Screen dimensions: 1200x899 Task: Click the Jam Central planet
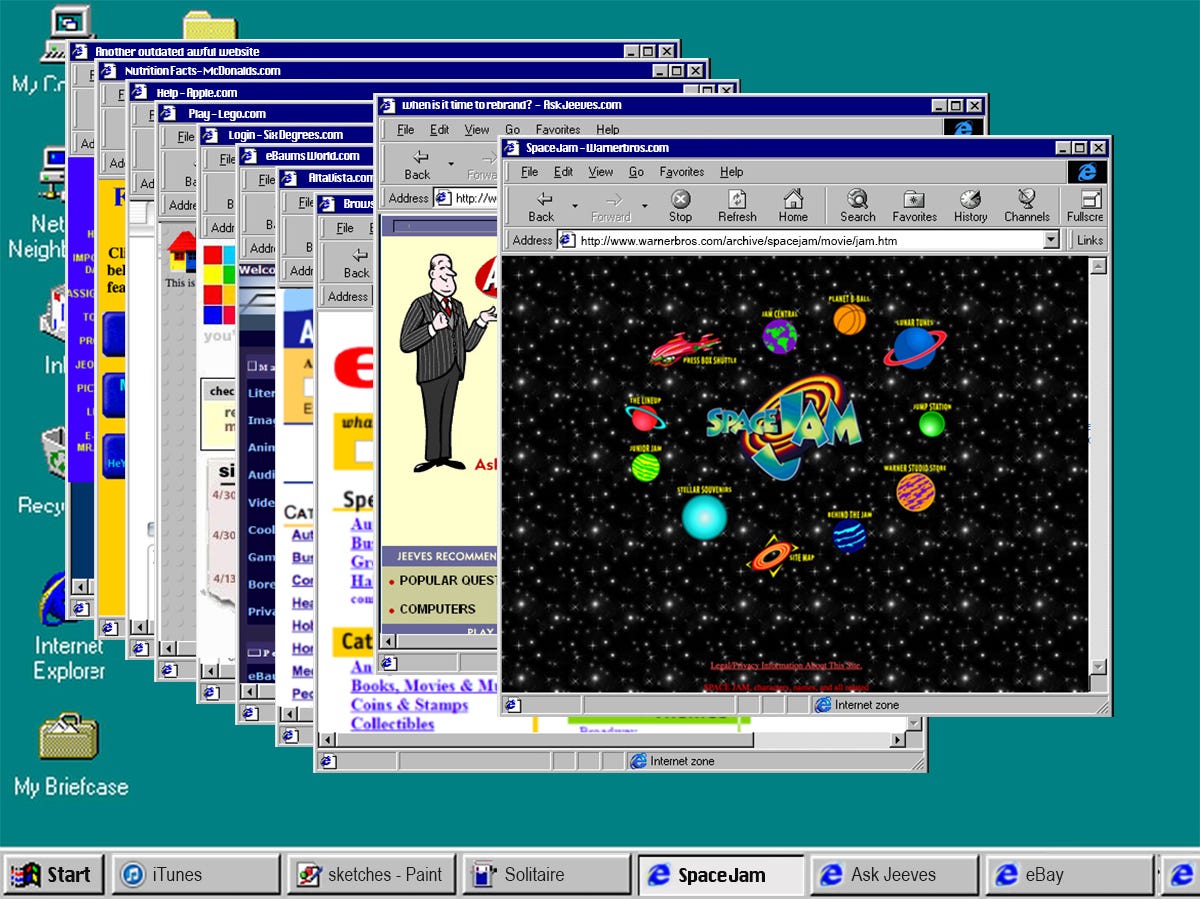[x=779, y=336]
